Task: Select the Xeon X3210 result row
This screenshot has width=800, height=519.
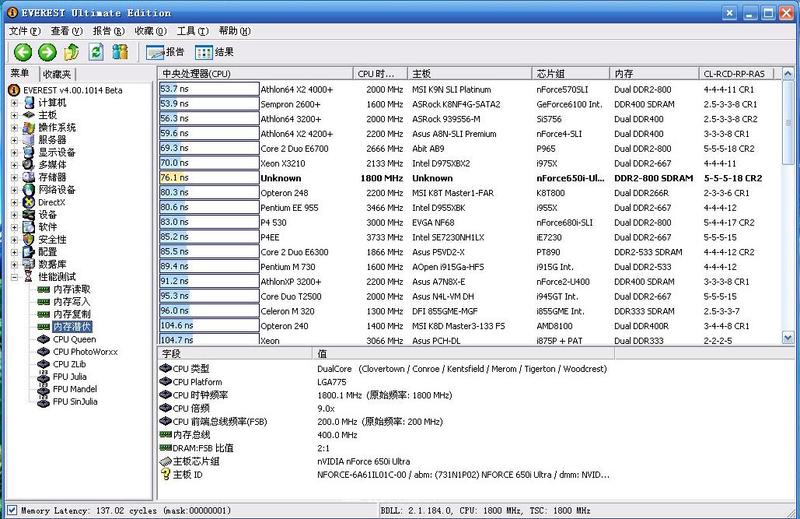Action: 469,163
